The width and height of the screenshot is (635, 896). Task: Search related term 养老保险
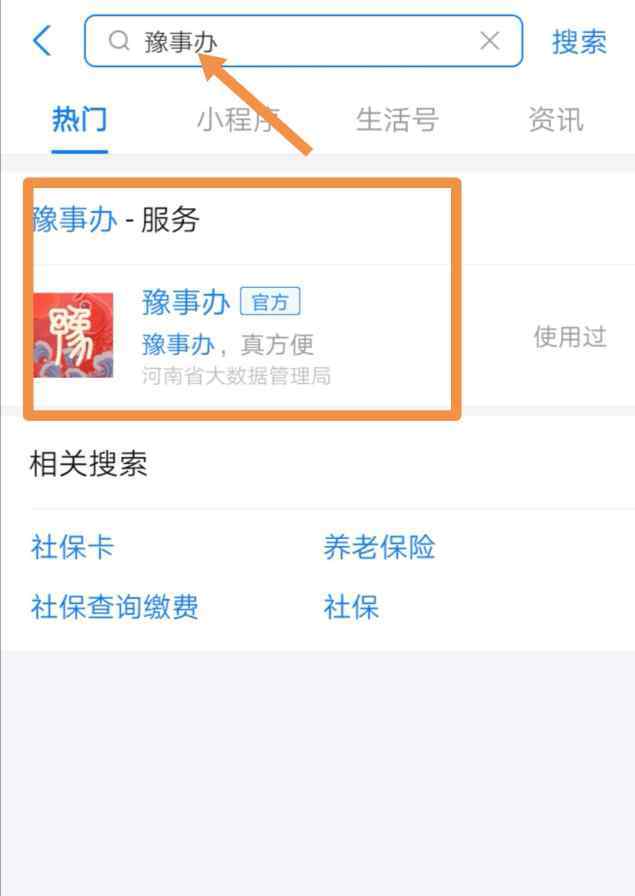[x=379, y=547]
